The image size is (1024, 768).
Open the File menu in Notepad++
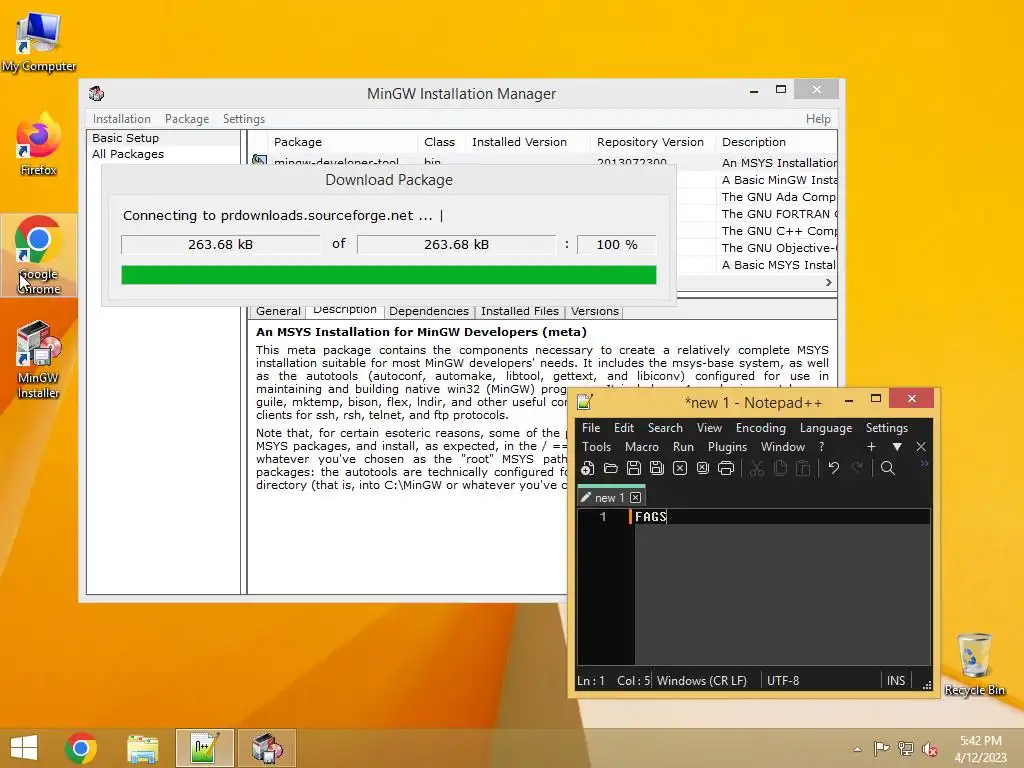591,428
